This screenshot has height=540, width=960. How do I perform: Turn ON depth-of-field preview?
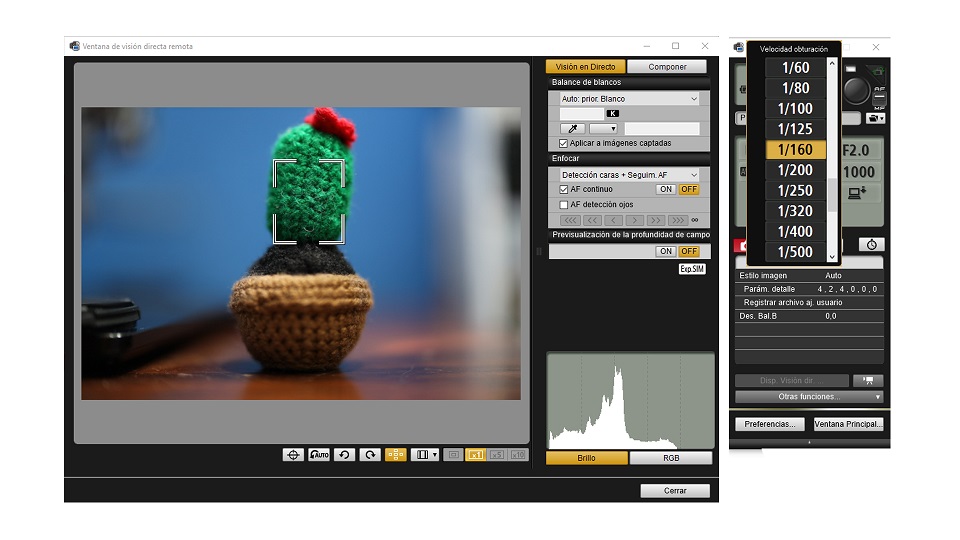[x=666, y=251]
